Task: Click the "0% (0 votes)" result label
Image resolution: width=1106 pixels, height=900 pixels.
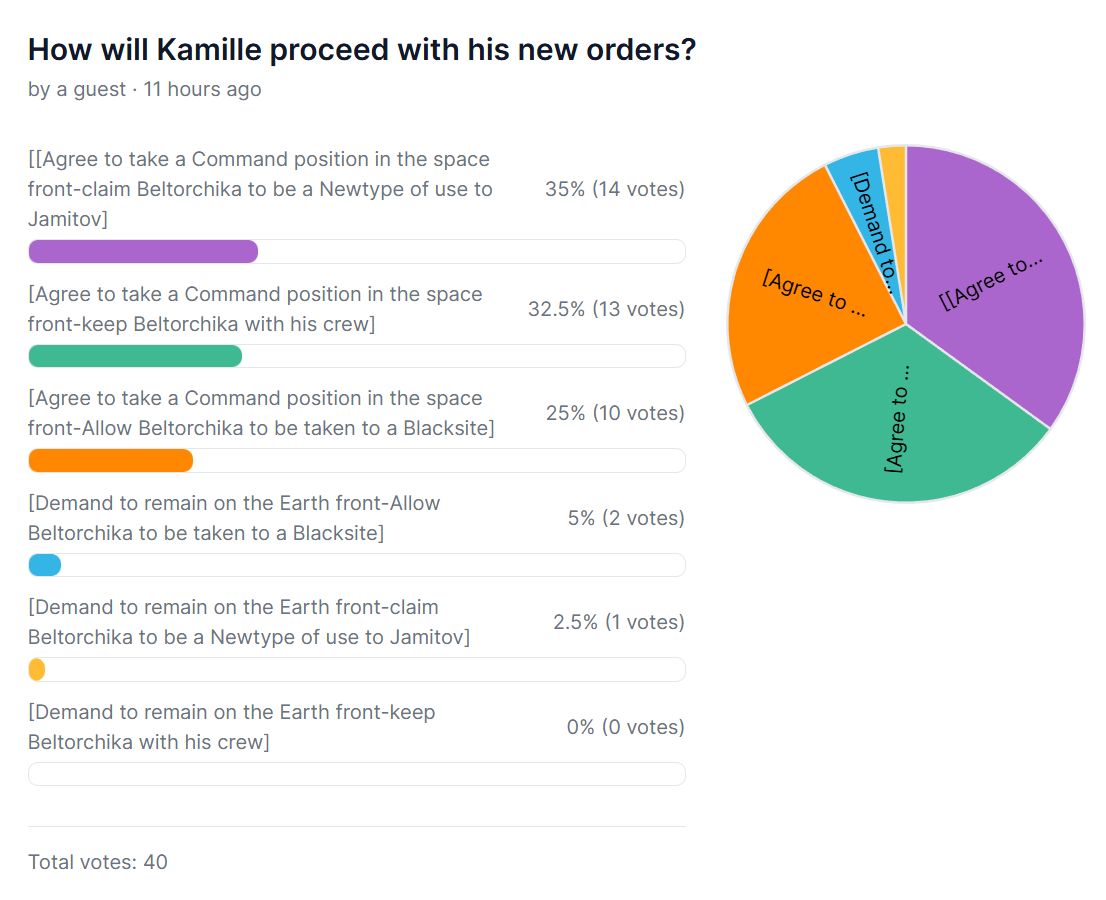Action: [x=625, y=727]
